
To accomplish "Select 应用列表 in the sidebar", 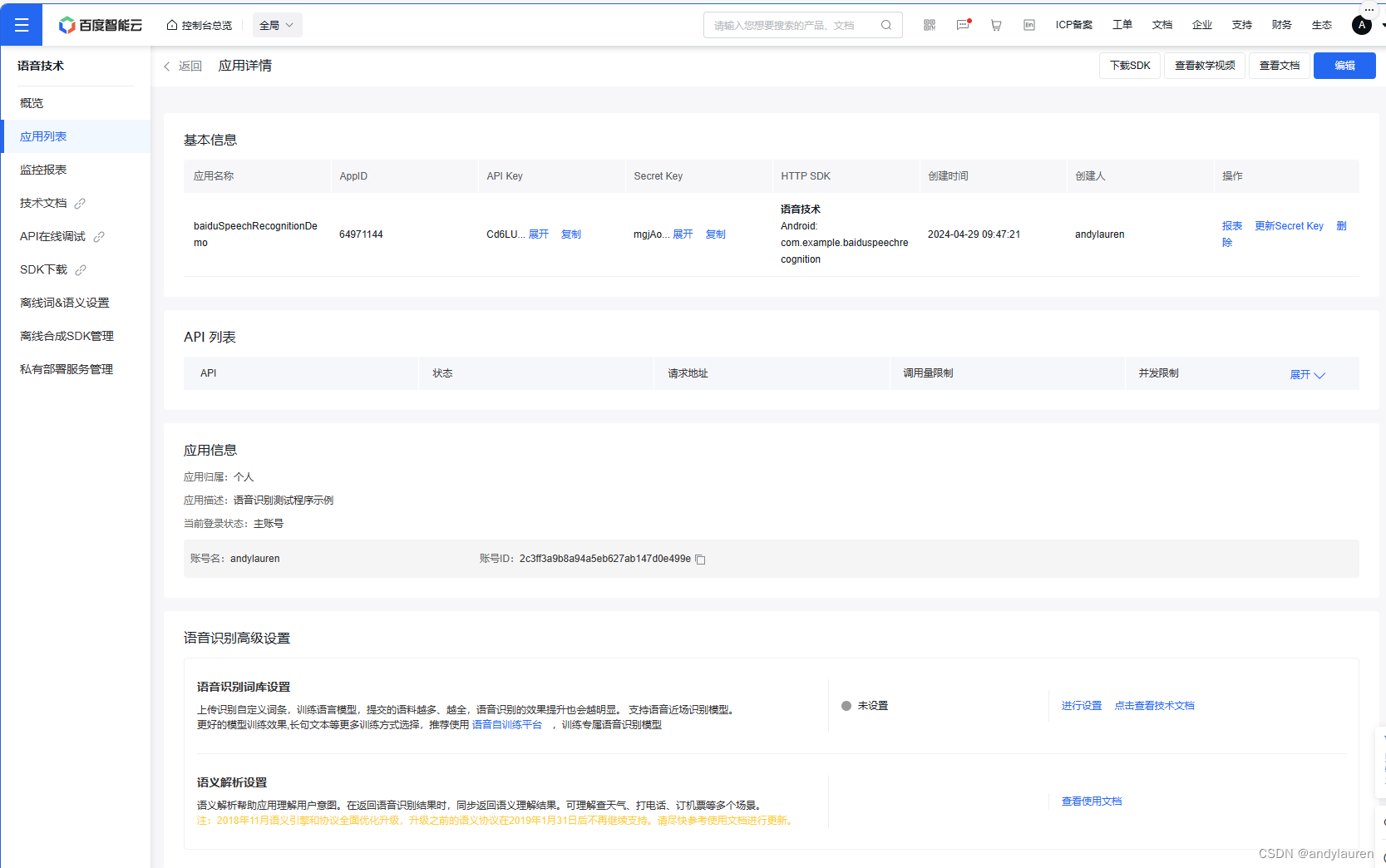I will pyautogui.click(x=76, y=136).
